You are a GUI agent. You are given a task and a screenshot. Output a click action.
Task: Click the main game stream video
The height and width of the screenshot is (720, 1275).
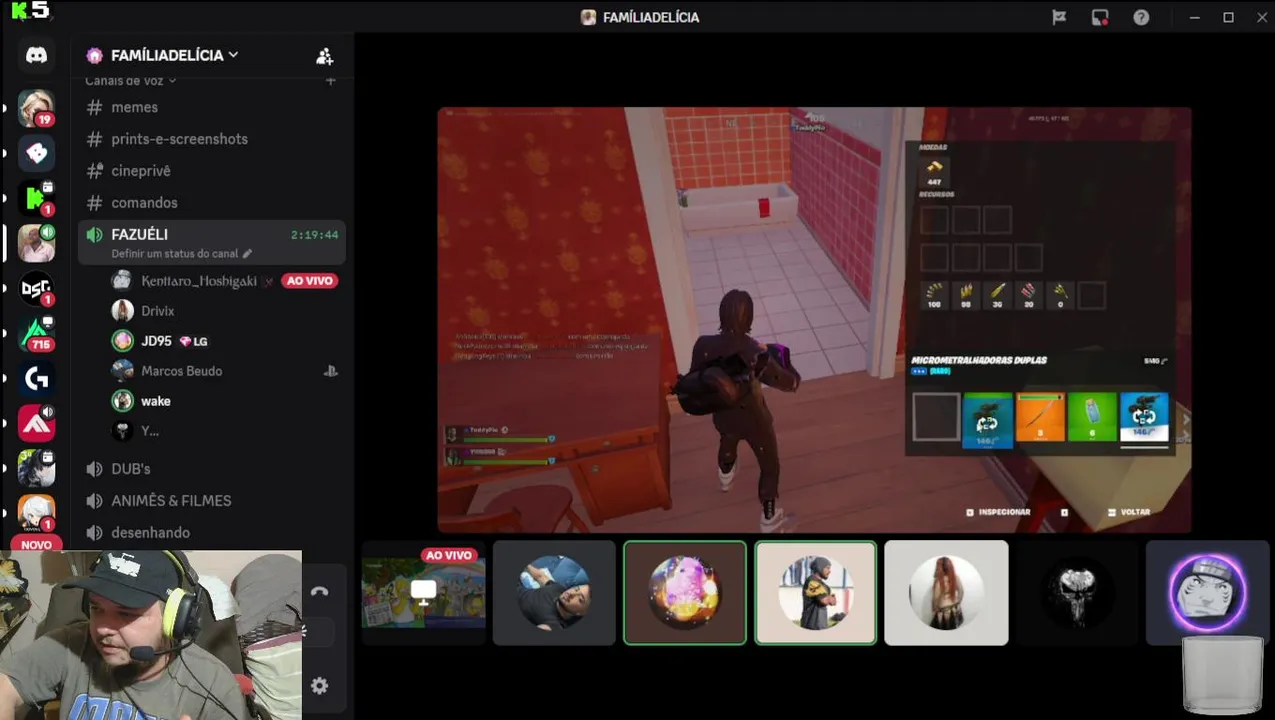pos(814,320)
